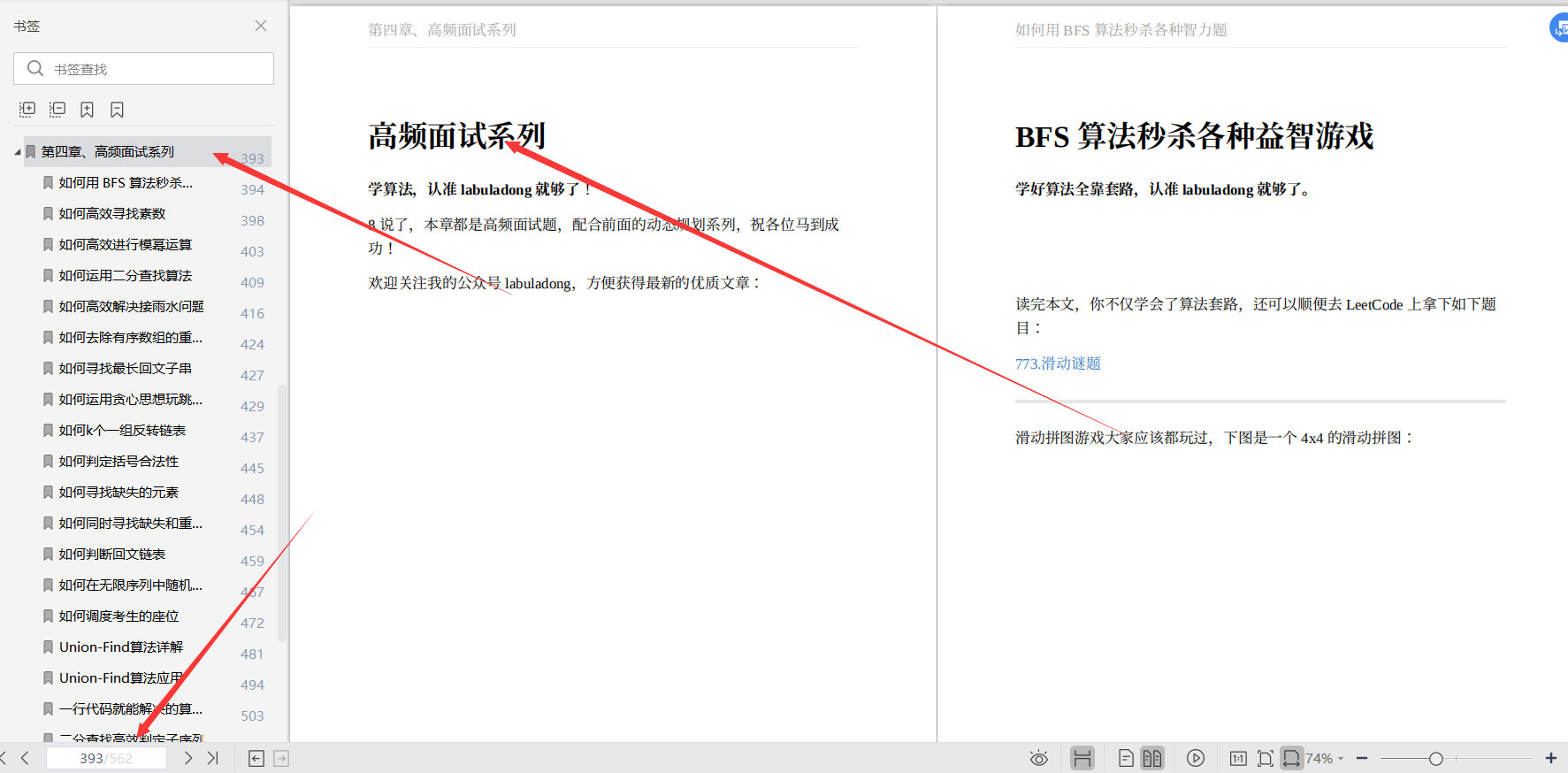1568x773 pixels.
Task: Open bookmark 如何去除有序数组的重...
Action: point(131,337)
